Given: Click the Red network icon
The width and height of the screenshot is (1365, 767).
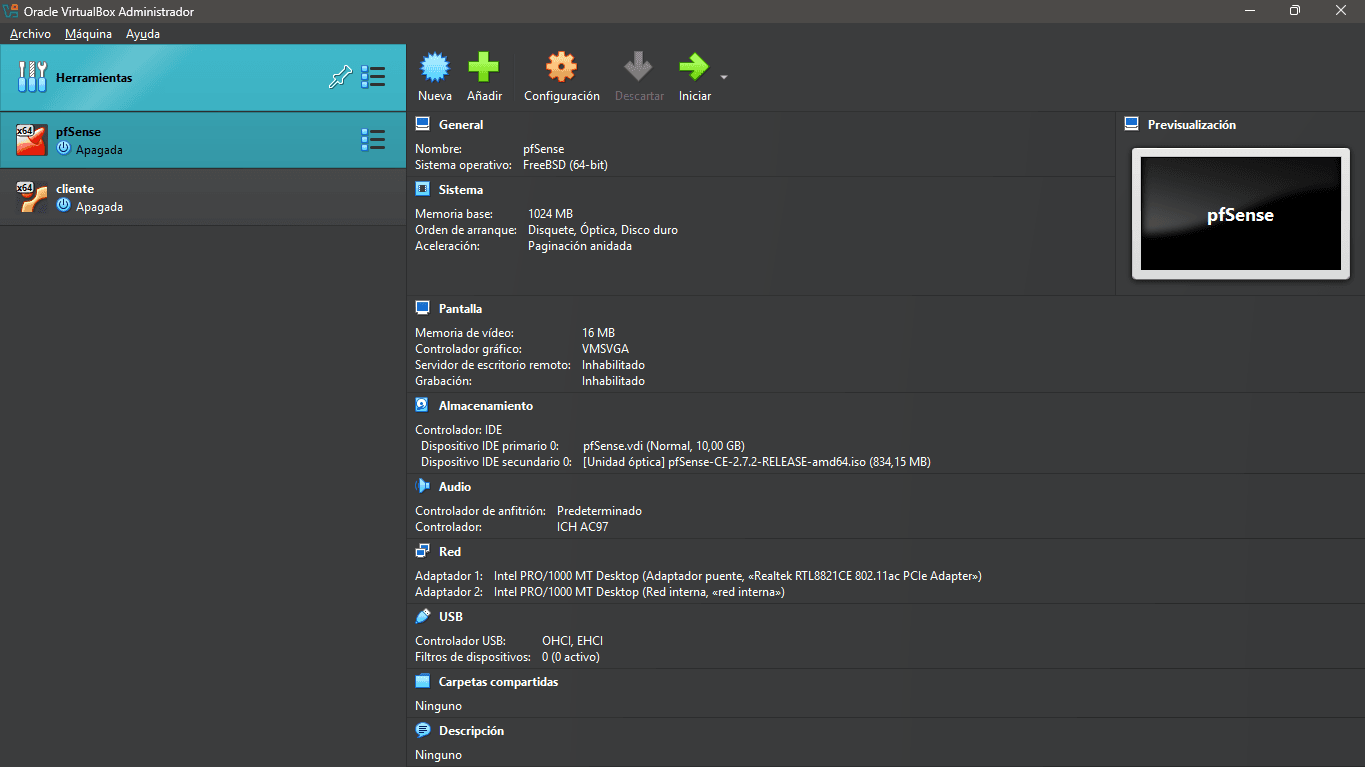Looking at the screenshot, I should tap(422, 551).
